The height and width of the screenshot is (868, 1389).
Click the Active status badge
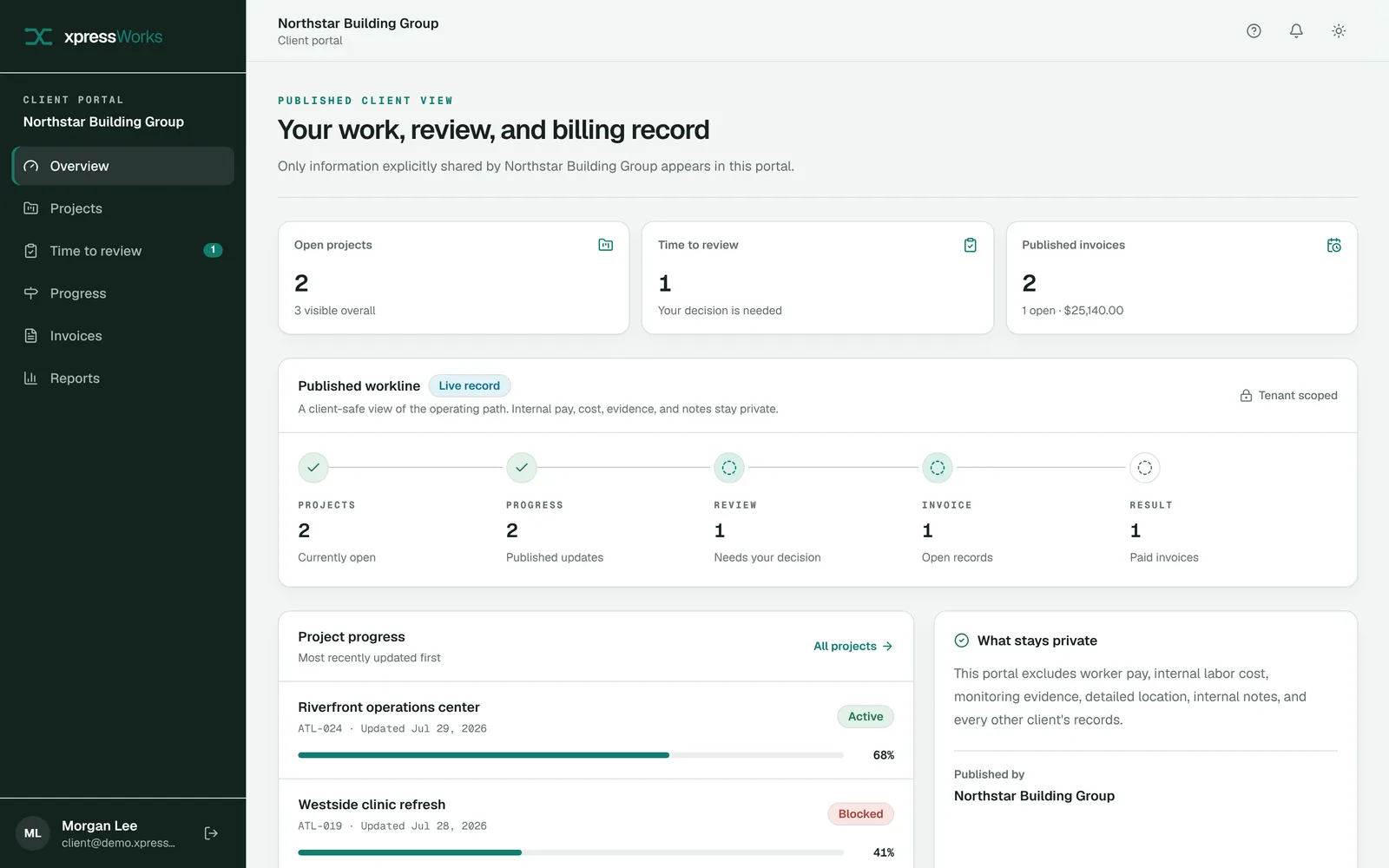click(866, 716)
